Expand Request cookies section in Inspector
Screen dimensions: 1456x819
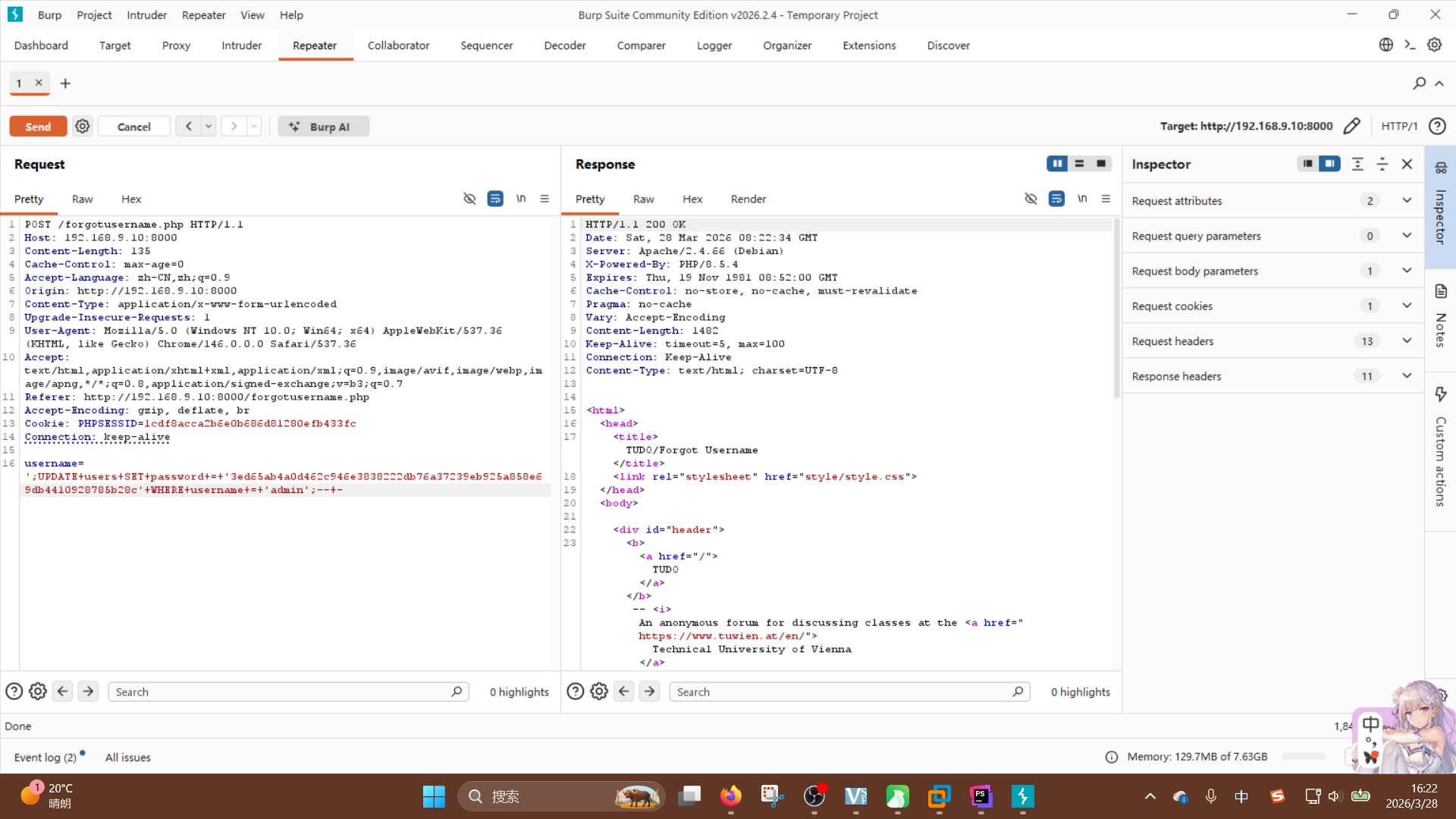pos(1407,306)
